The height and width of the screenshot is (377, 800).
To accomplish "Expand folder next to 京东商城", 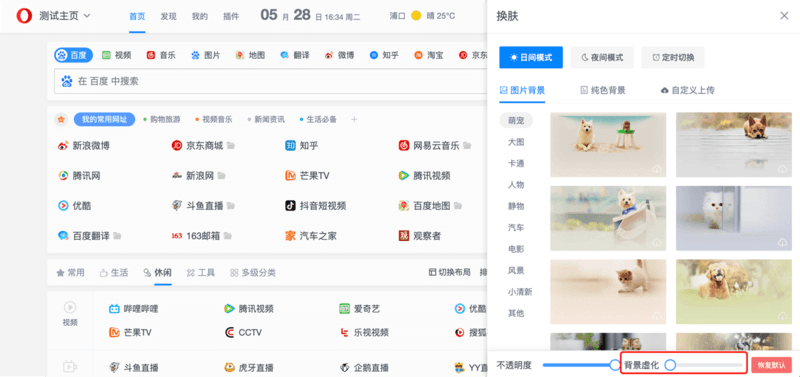I will pyautogui.click(x=231, y=146).
